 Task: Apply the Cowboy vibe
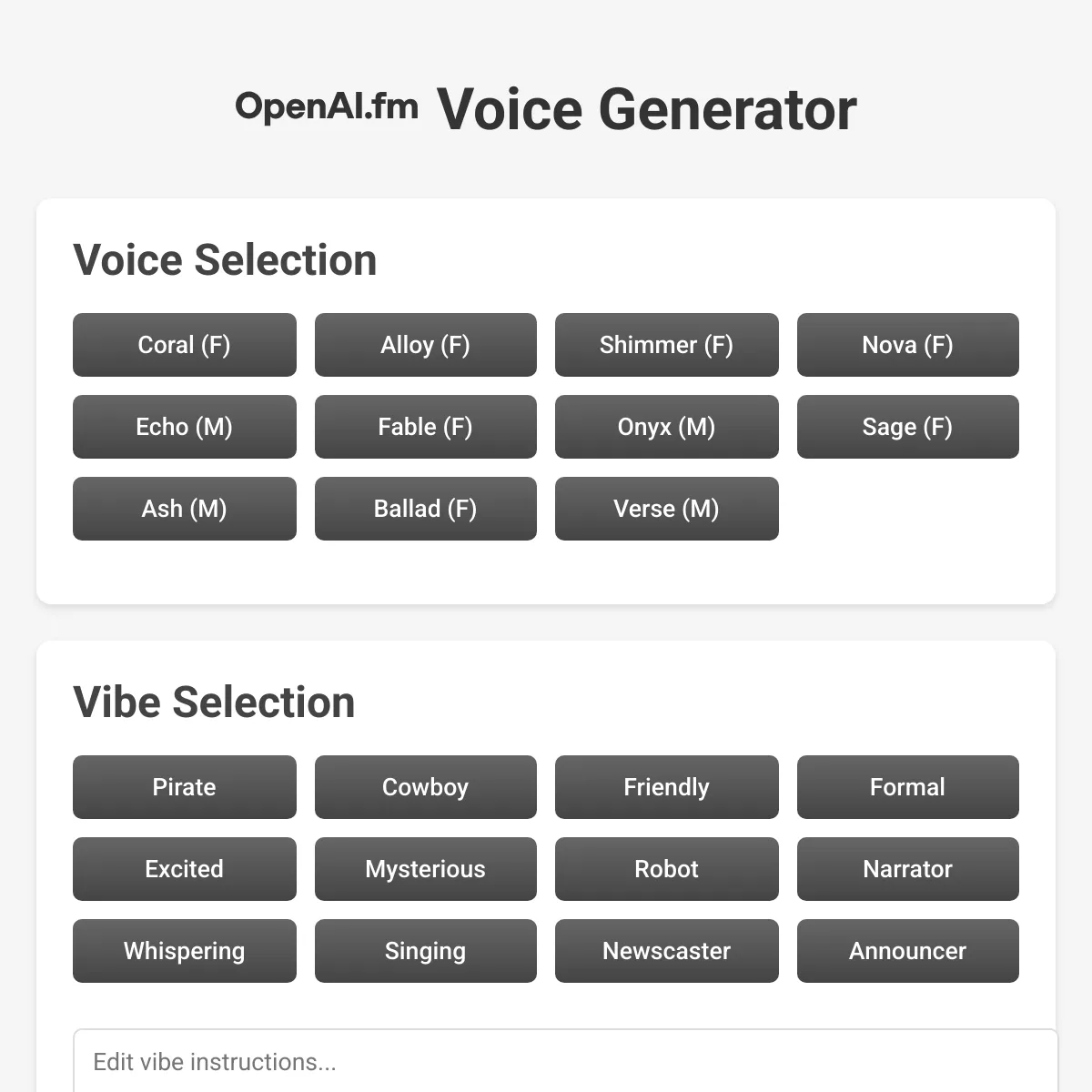(x=425, y=787)
